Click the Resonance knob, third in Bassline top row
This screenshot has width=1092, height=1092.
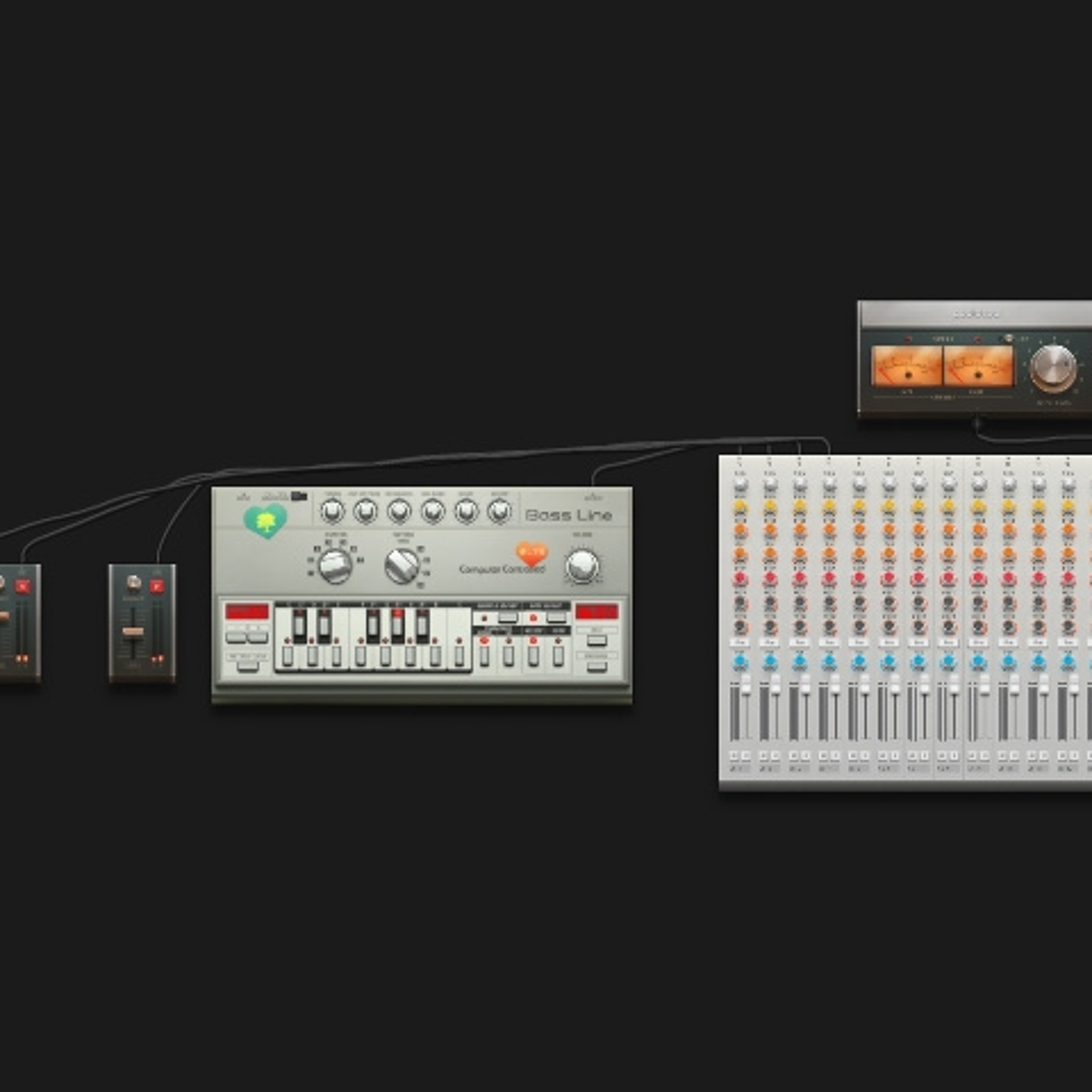tap(399, 511)
